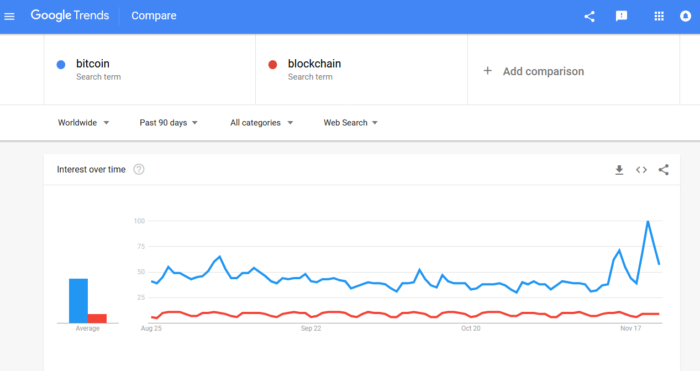Click the blue bitcoin color dot
Viewport: 700px width, 371px height.
pos(61,65)
